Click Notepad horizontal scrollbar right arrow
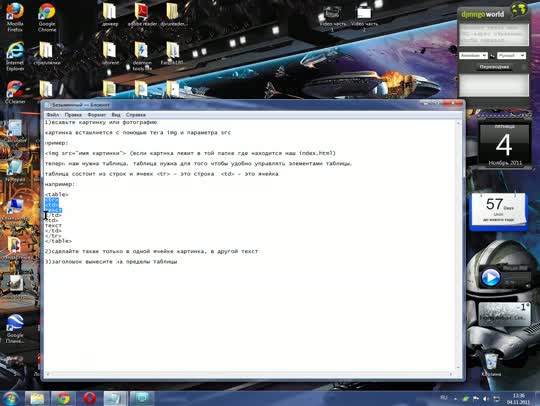The image size is (540, 406). coord(451,374)
